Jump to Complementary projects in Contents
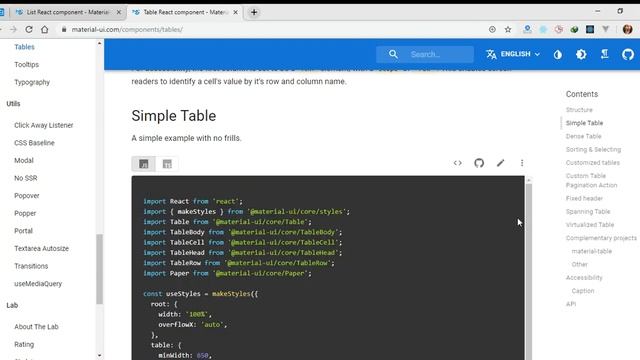Screen dimensions: 640x360 tap(601, 238)
